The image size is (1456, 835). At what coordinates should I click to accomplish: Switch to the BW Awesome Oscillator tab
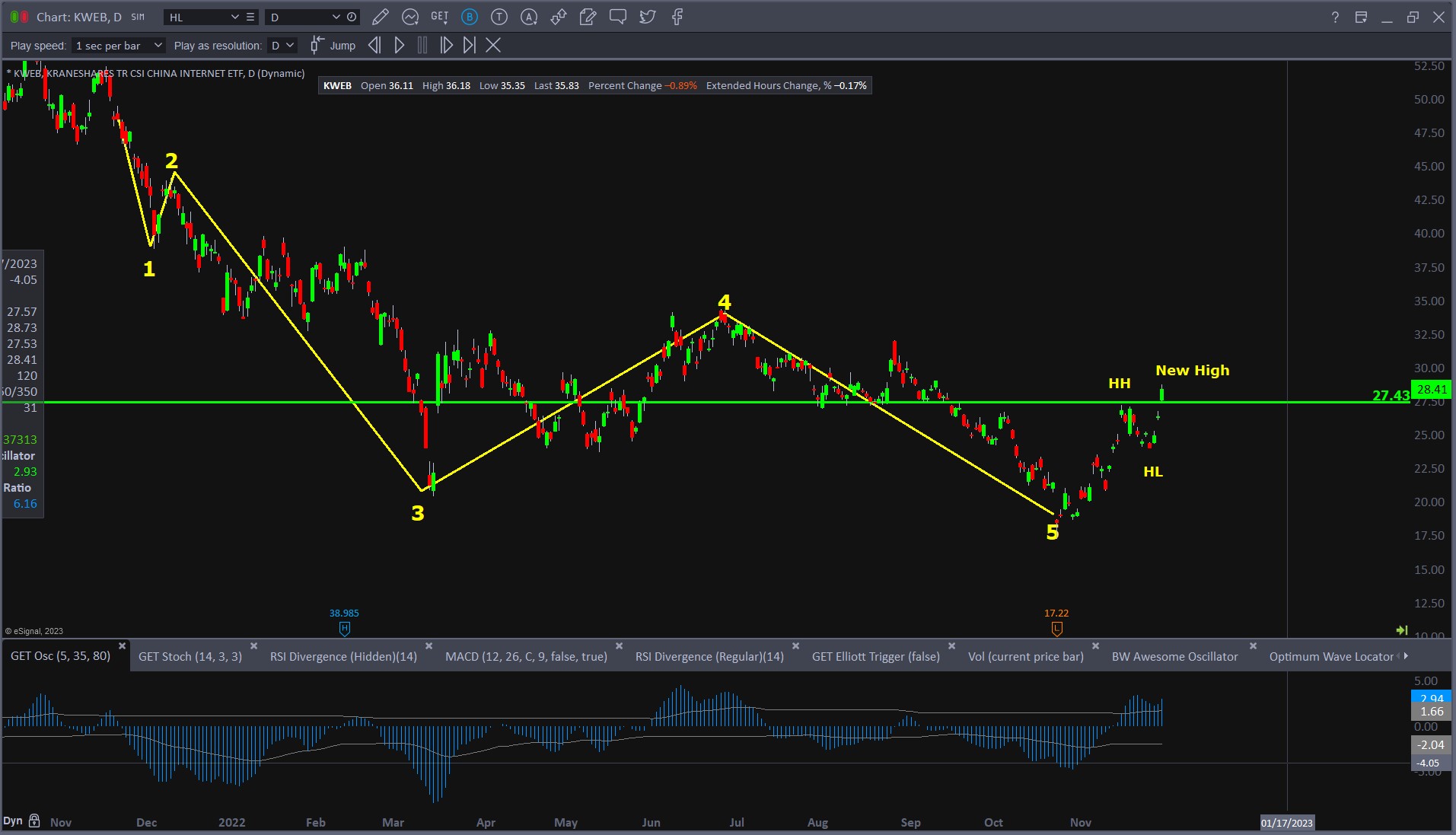pyautogui.click(x=1174, y=656)
